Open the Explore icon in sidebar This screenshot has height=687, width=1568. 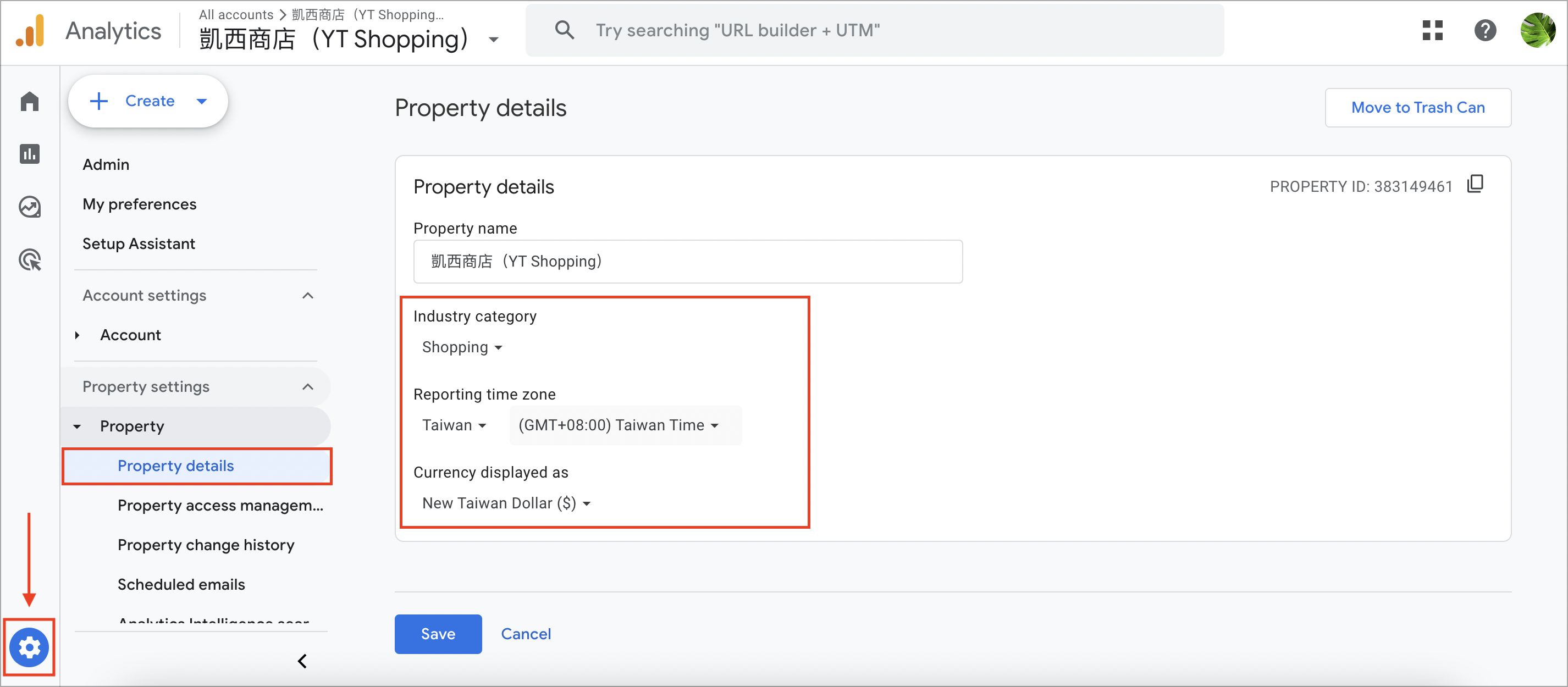click(29, 207)
